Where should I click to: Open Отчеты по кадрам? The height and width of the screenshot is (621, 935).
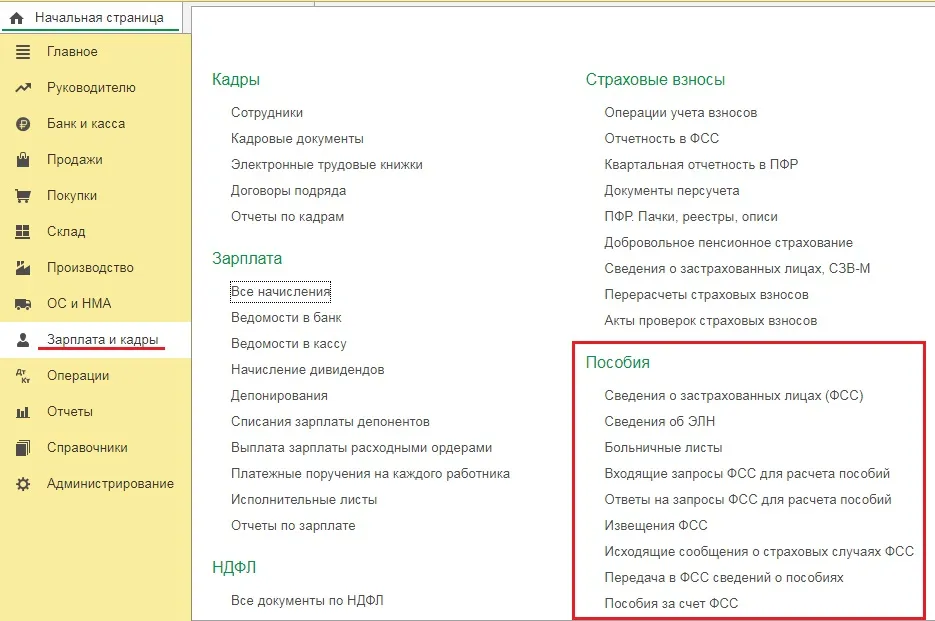tap(287, 217)
